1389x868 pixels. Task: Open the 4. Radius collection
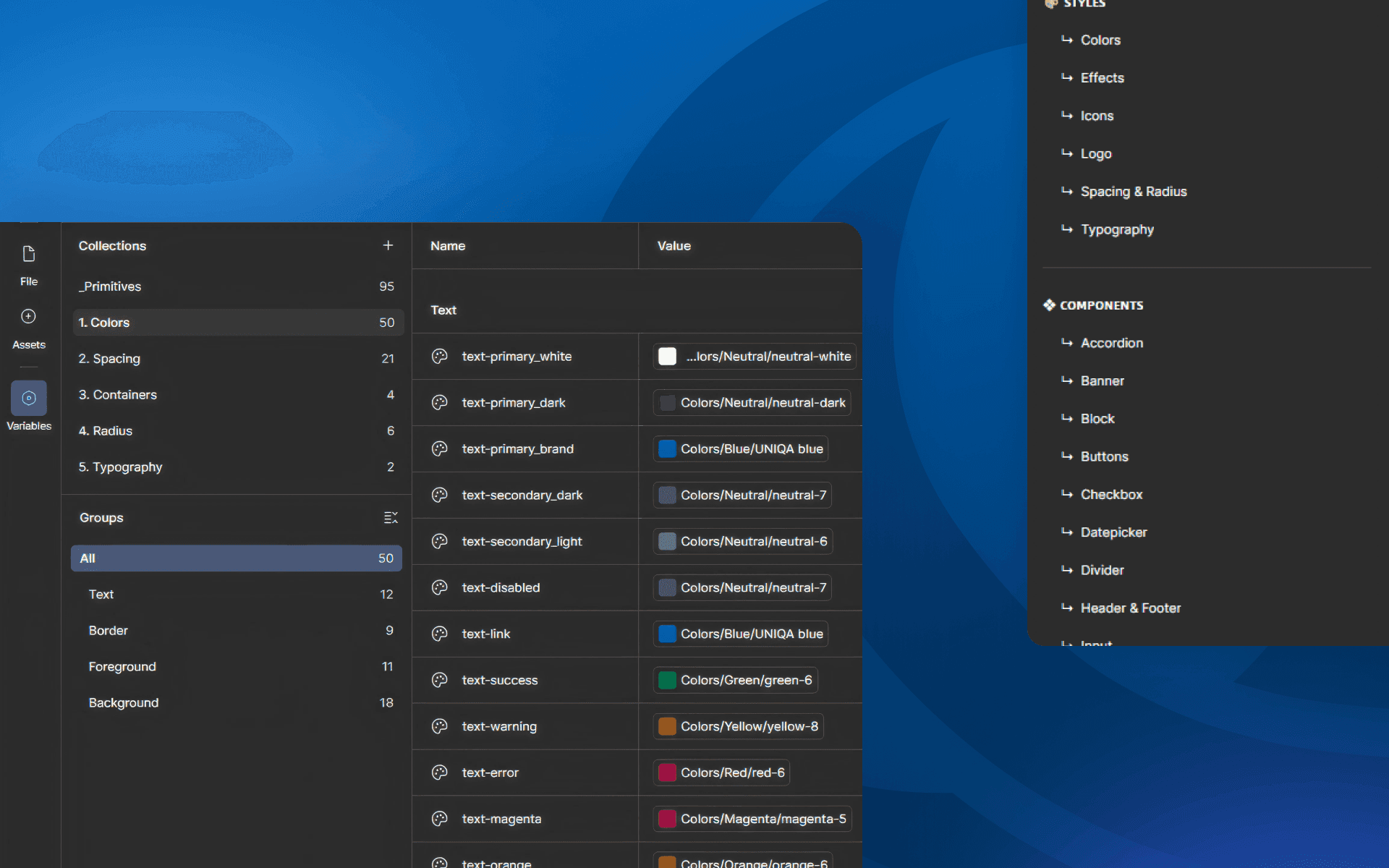click(237, 431)
